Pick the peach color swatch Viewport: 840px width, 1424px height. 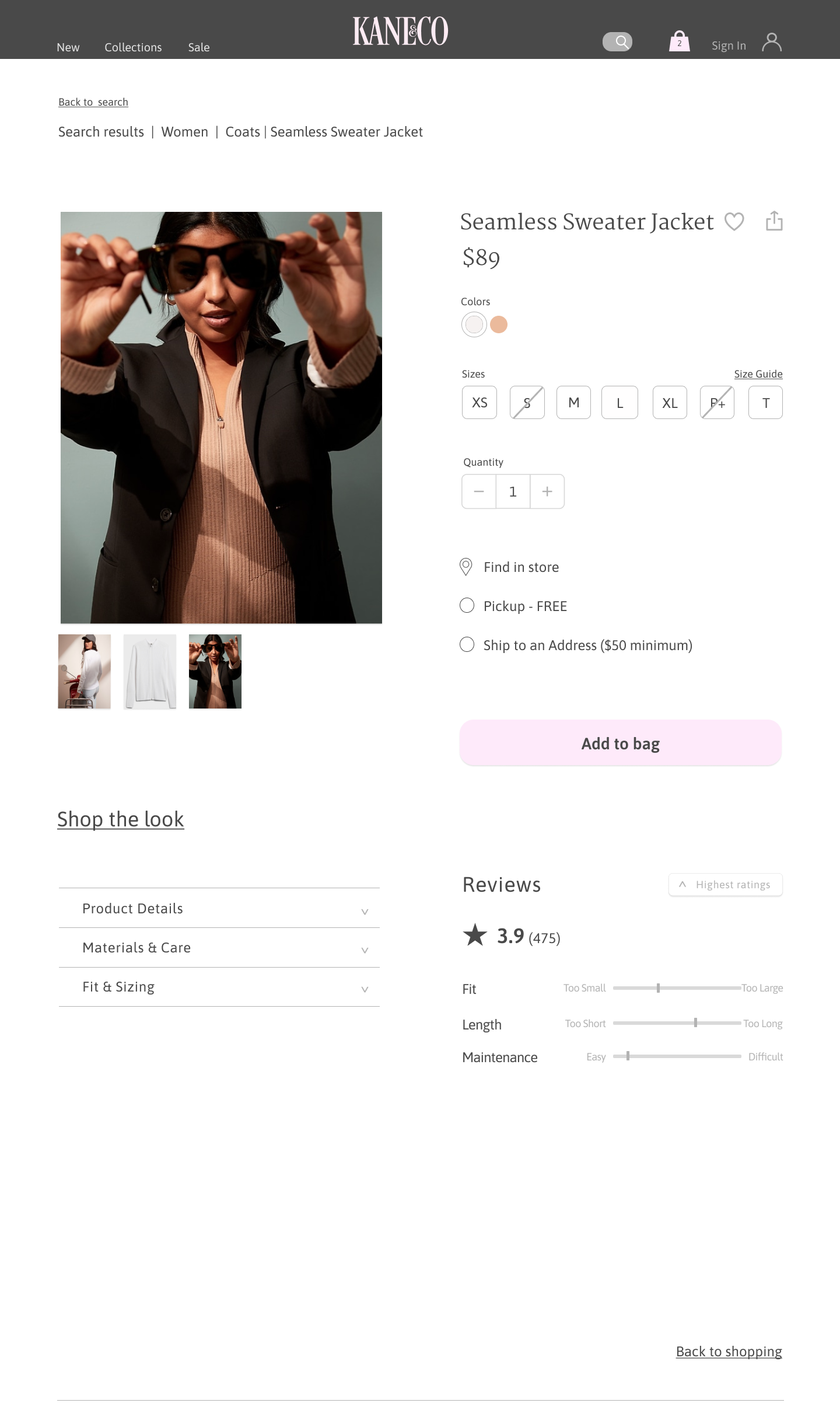499,324
